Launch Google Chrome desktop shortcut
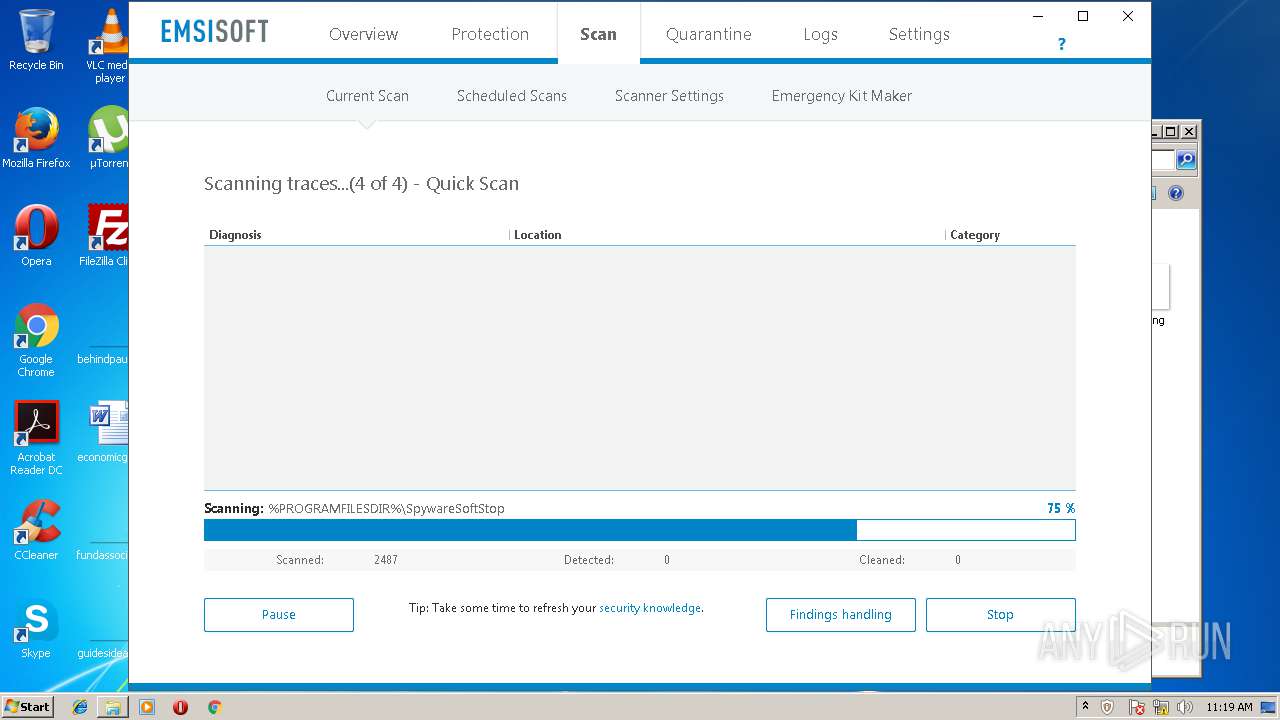Screen dimensions: 1280x720 tap(36, 340)
